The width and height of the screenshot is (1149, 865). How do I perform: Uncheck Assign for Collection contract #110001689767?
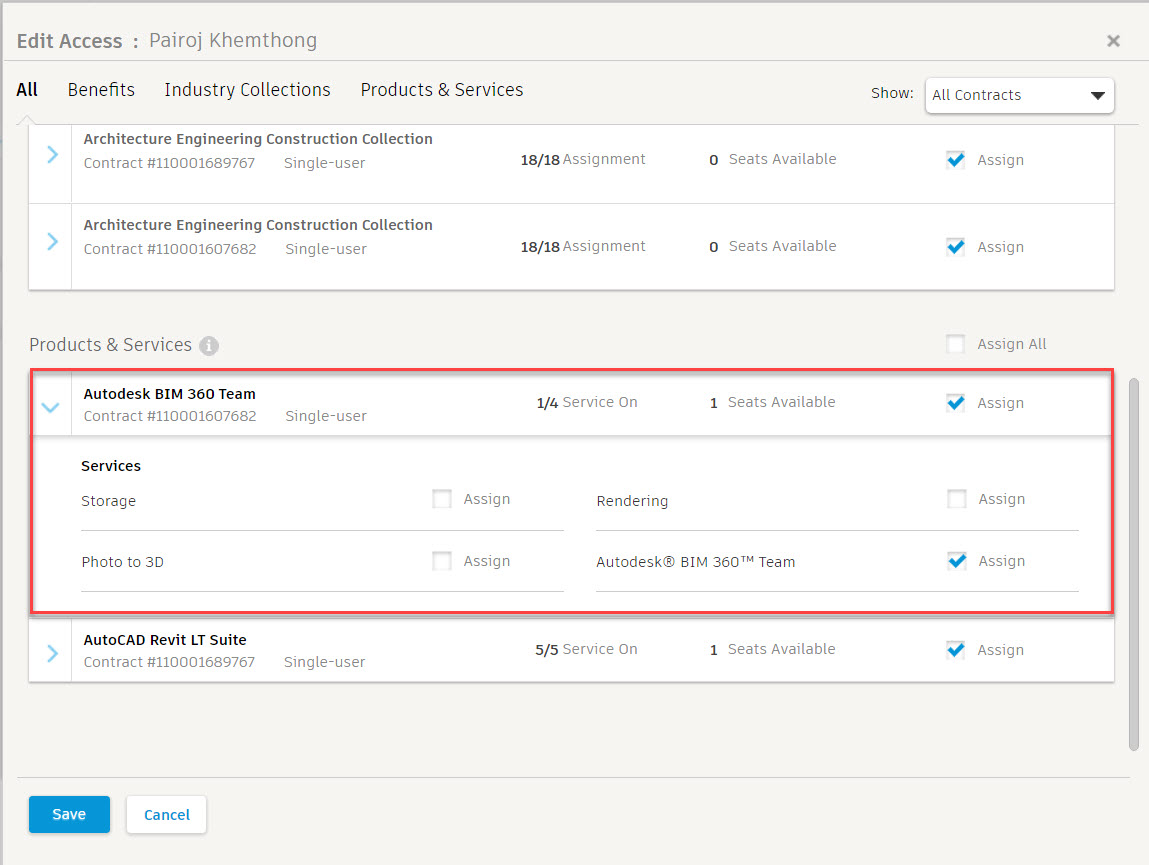pyautogui.click(x=956, y=160)
